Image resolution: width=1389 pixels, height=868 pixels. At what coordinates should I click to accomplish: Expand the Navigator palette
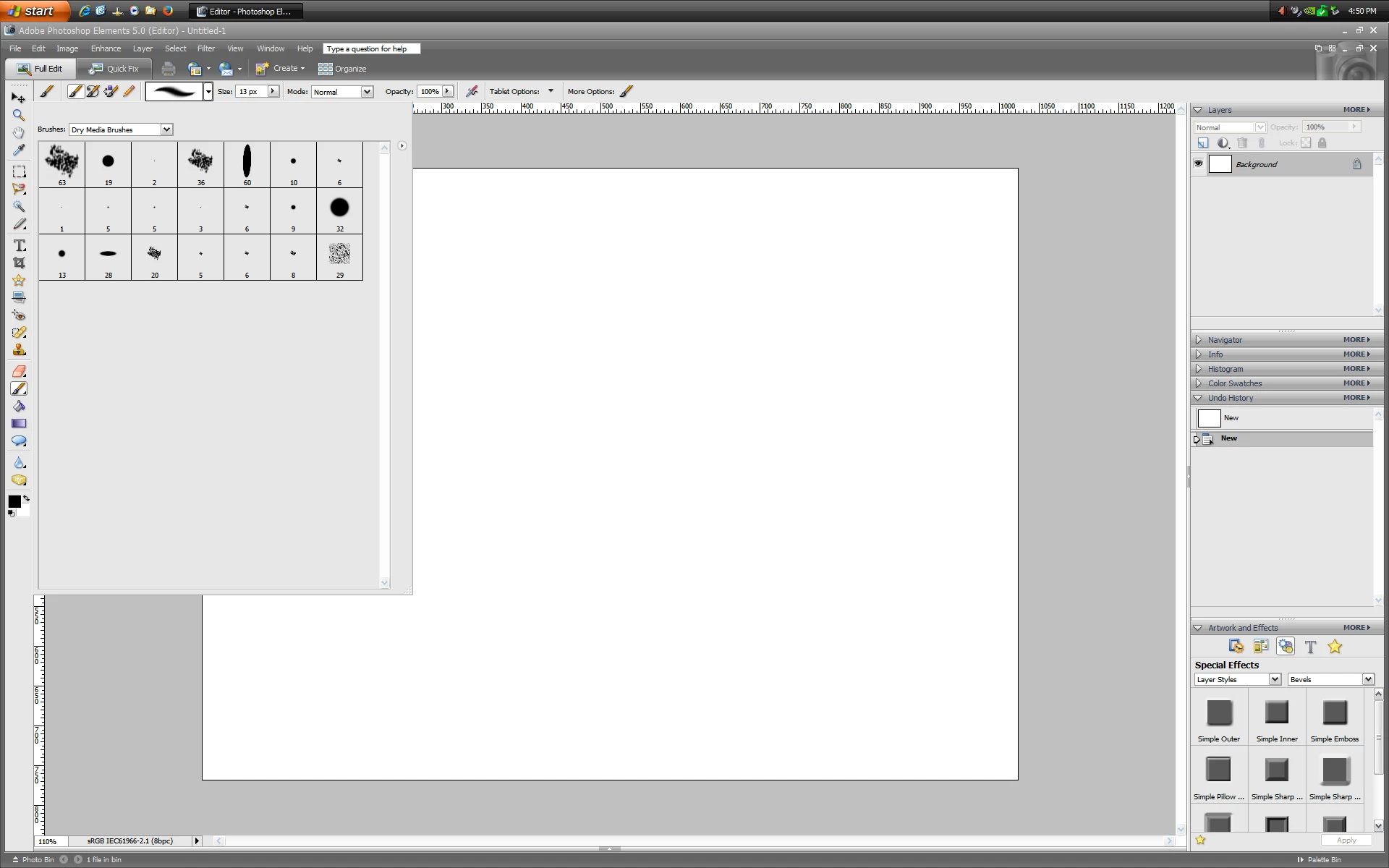click(1199, 340)
